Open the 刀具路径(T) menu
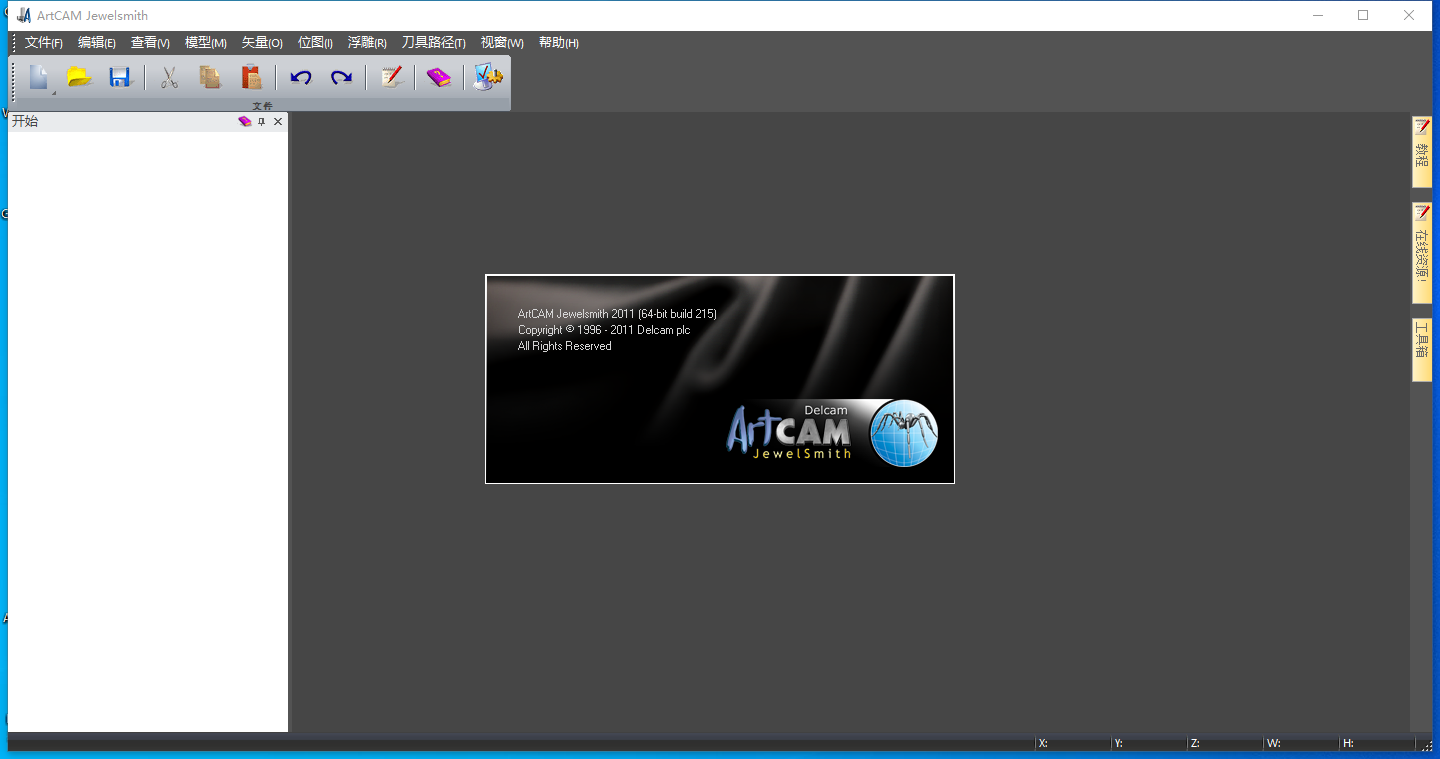 tap(434, 43)
